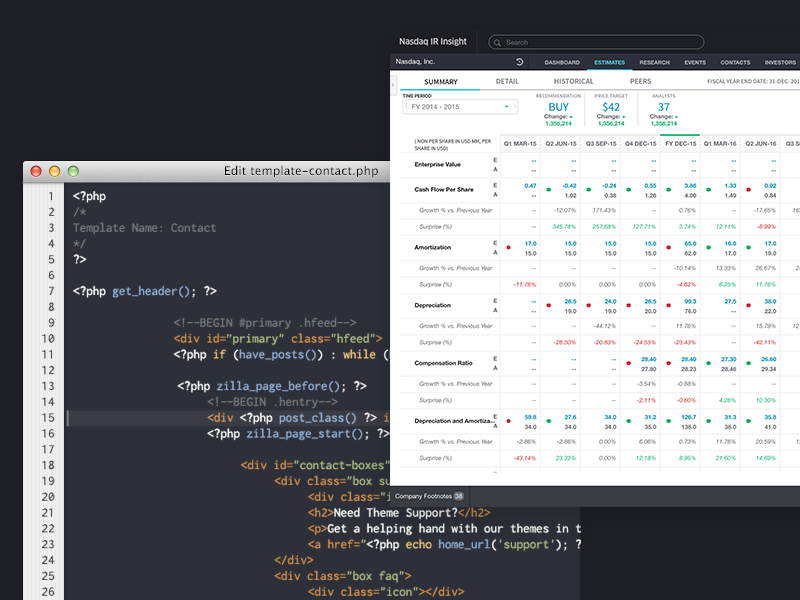The width and height of the screenshot is (800, 600).
Task: Click the 0.47 Cash Flow estimate value
Action: tap(530, 186)
